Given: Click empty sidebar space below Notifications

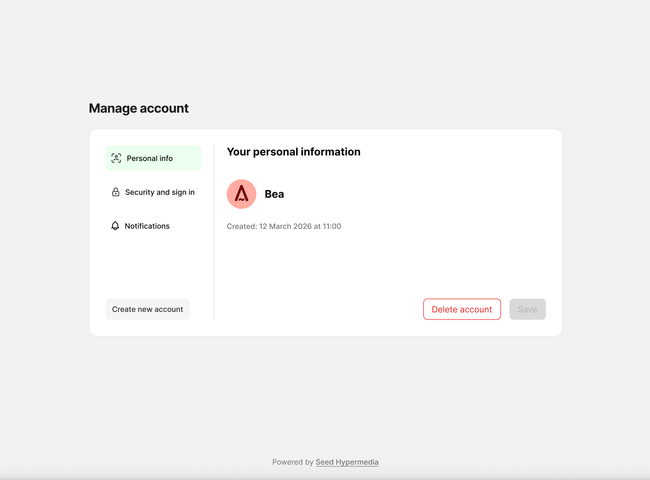Looking at the screenshot, I should pyautogui.click(x=153, y=265).
